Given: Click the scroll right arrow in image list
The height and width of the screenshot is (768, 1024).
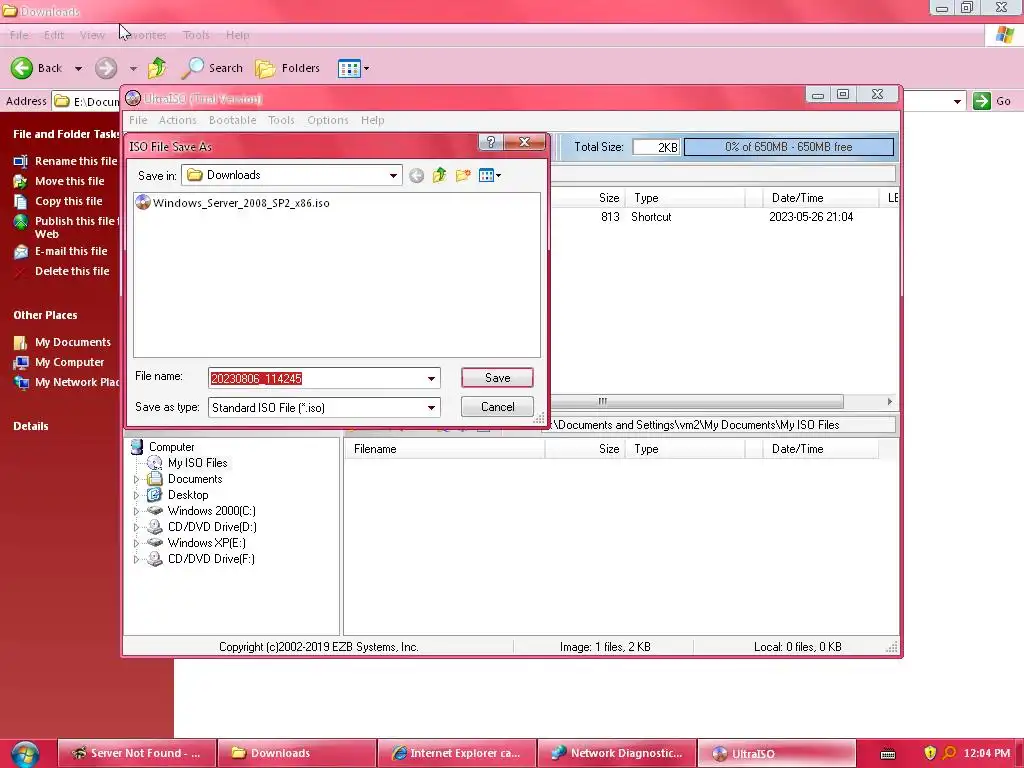Looking at the screenshot, I should 889,402.
